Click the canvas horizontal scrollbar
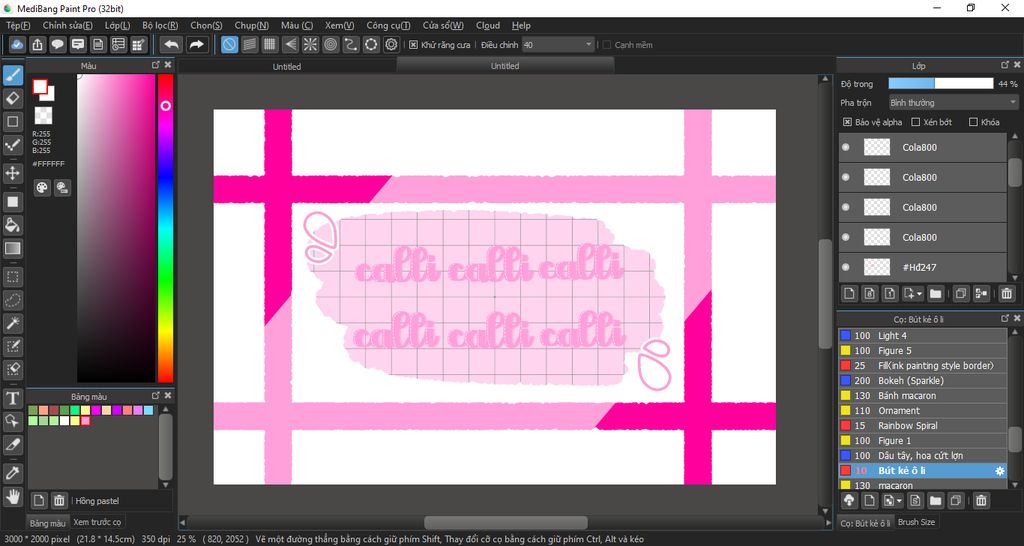The image size is (1024, 546). (505, 522)
